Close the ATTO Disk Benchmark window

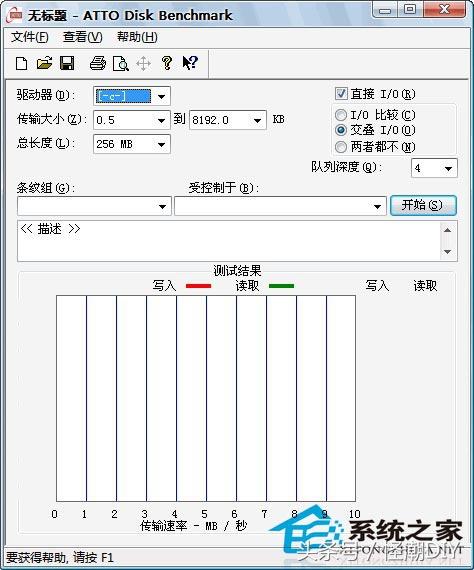click(x=445, y=9)
